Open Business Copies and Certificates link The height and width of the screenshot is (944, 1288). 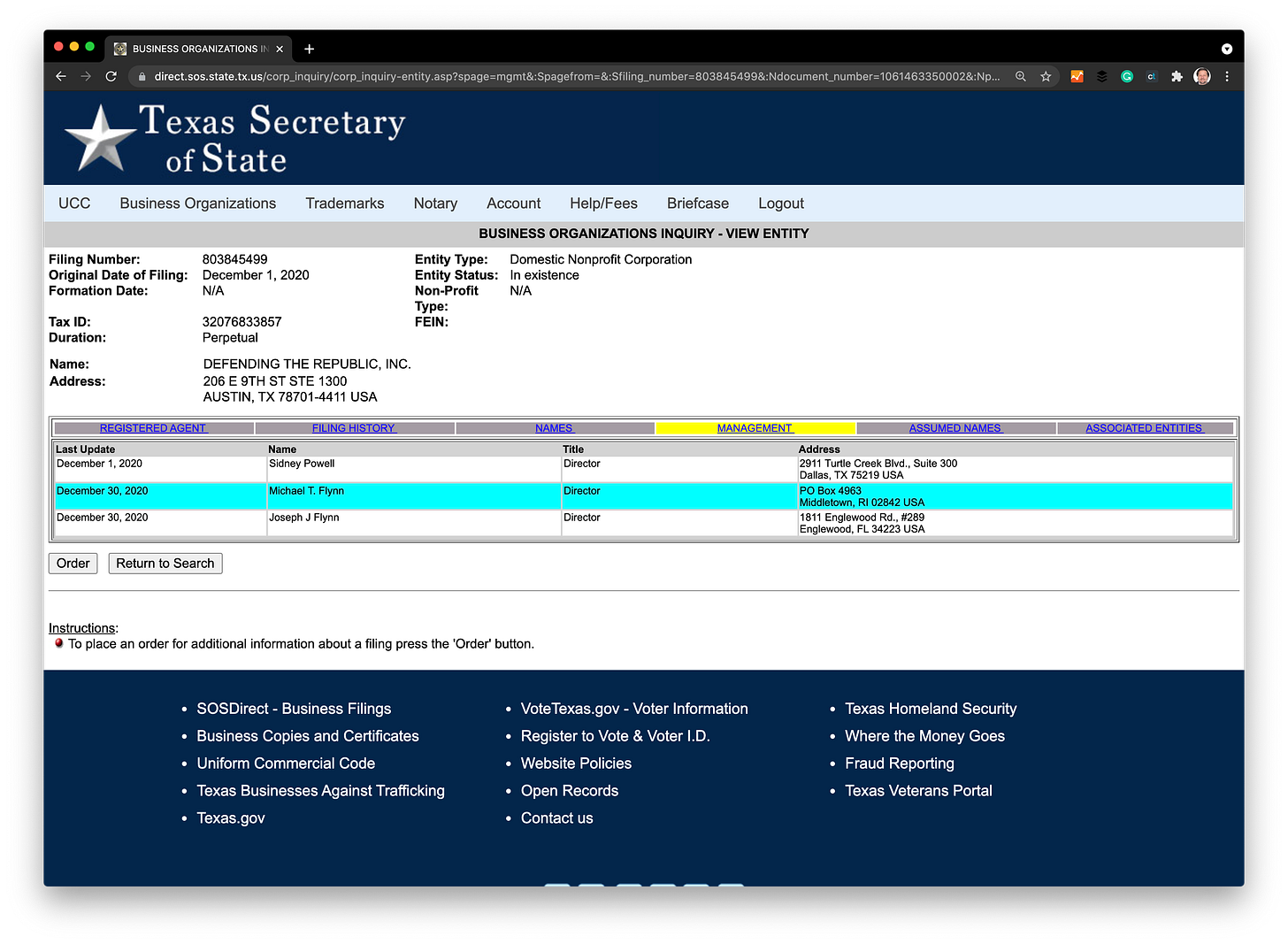coord(308,736)
